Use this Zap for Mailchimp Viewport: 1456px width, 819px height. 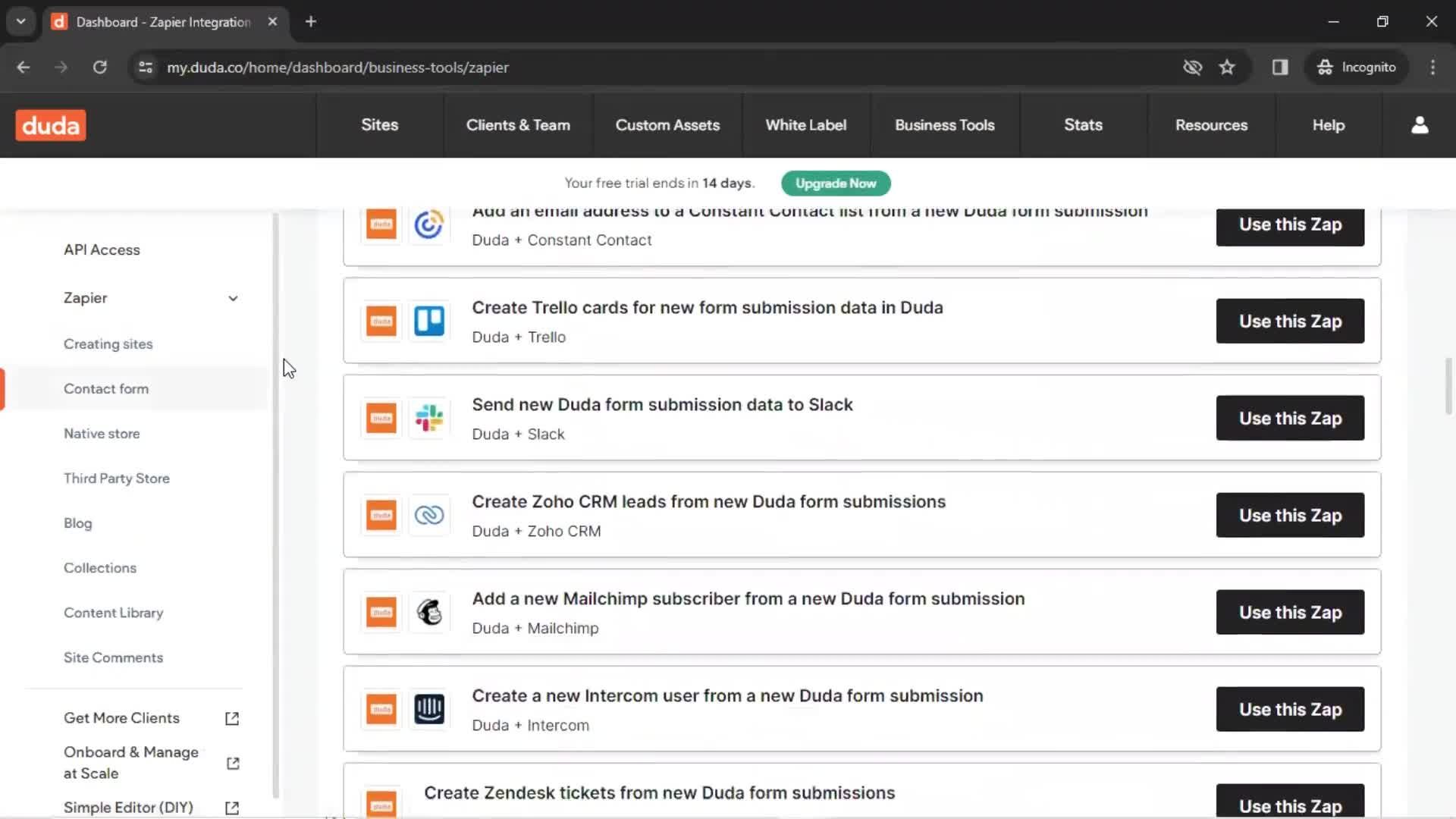click(1290, 612)
